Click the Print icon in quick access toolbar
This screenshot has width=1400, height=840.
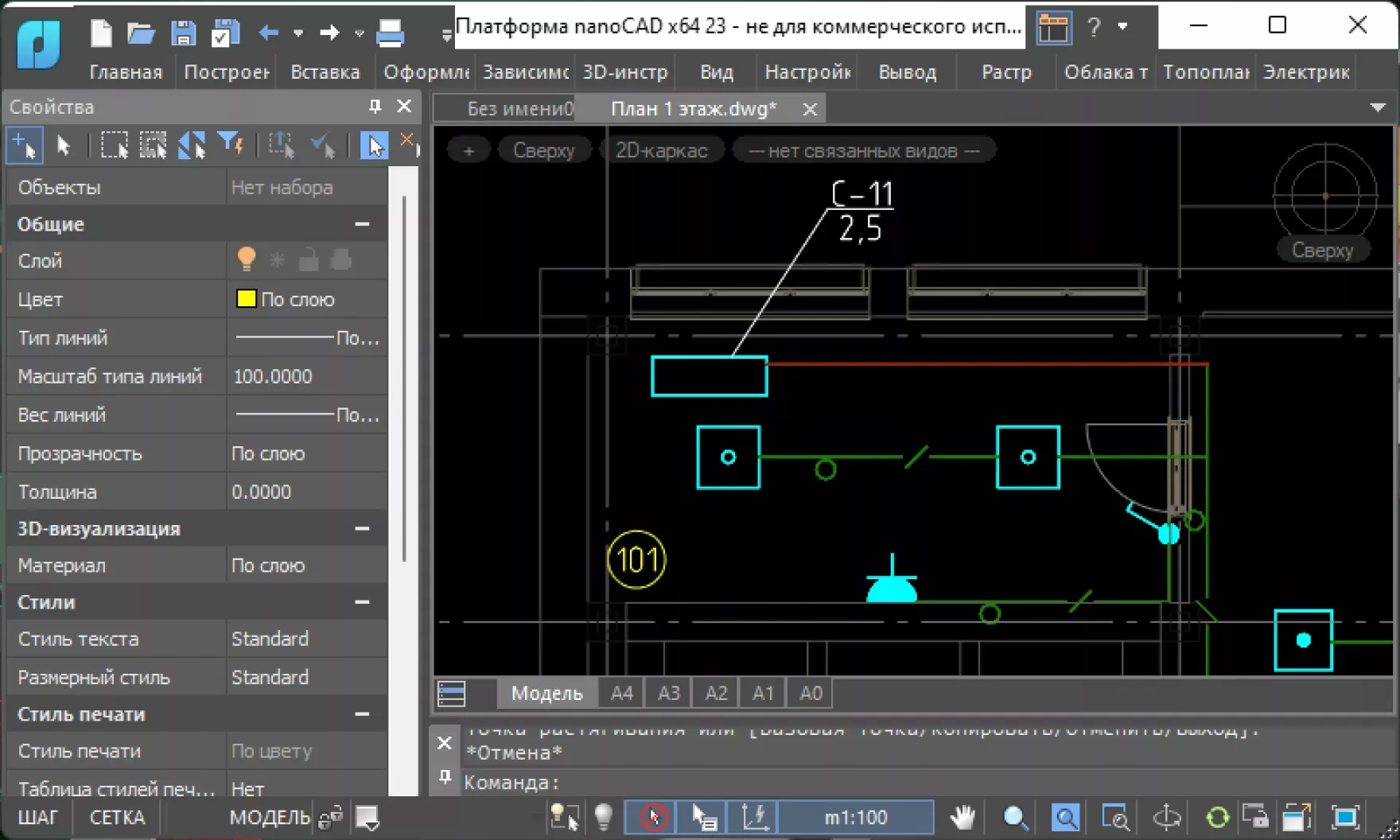click(x=389, y=33)
